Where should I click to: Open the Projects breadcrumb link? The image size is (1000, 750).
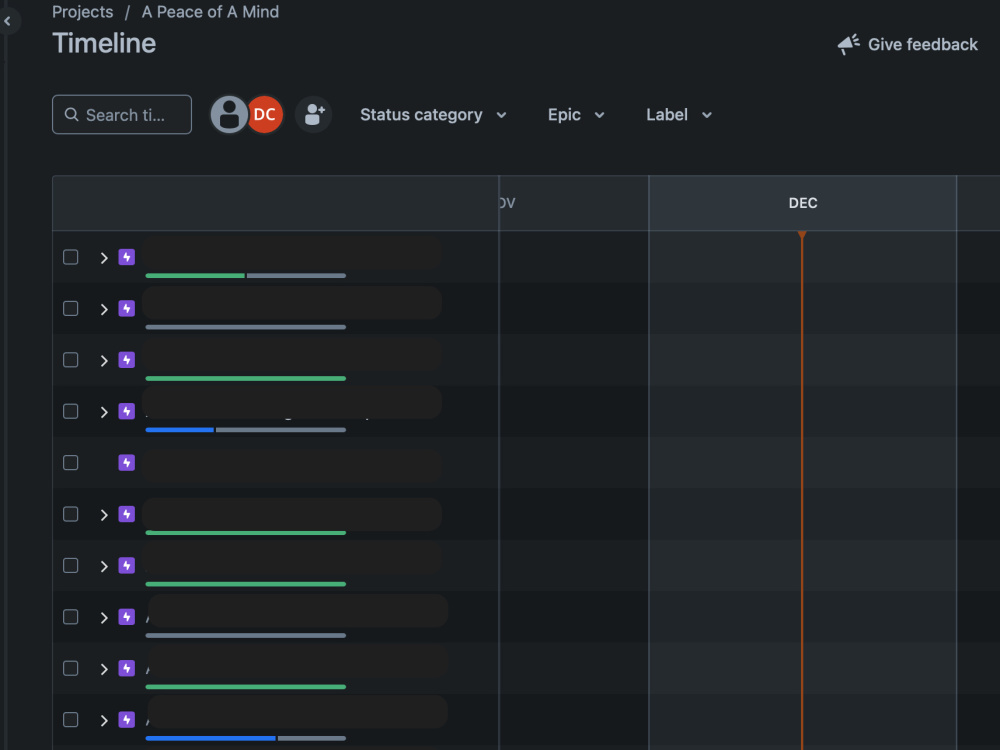pyautogui.click(x=83, y=12)
